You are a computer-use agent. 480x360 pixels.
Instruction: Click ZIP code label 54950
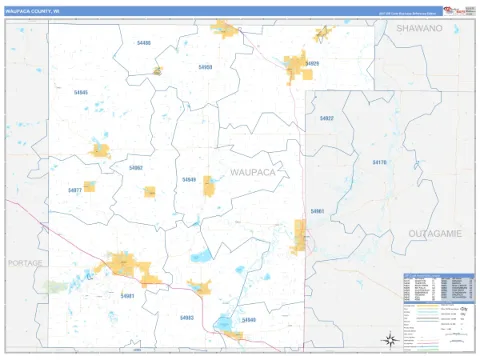pyautogui.click(x=205, y=67)
